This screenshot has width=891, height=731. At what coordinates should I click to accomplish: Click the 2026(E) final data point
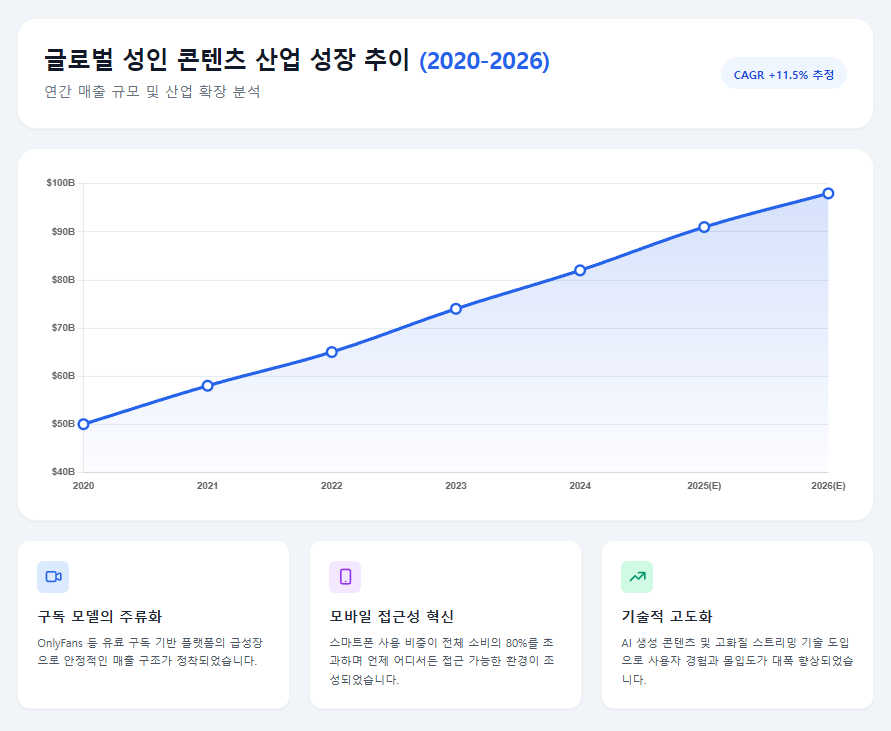828,193
